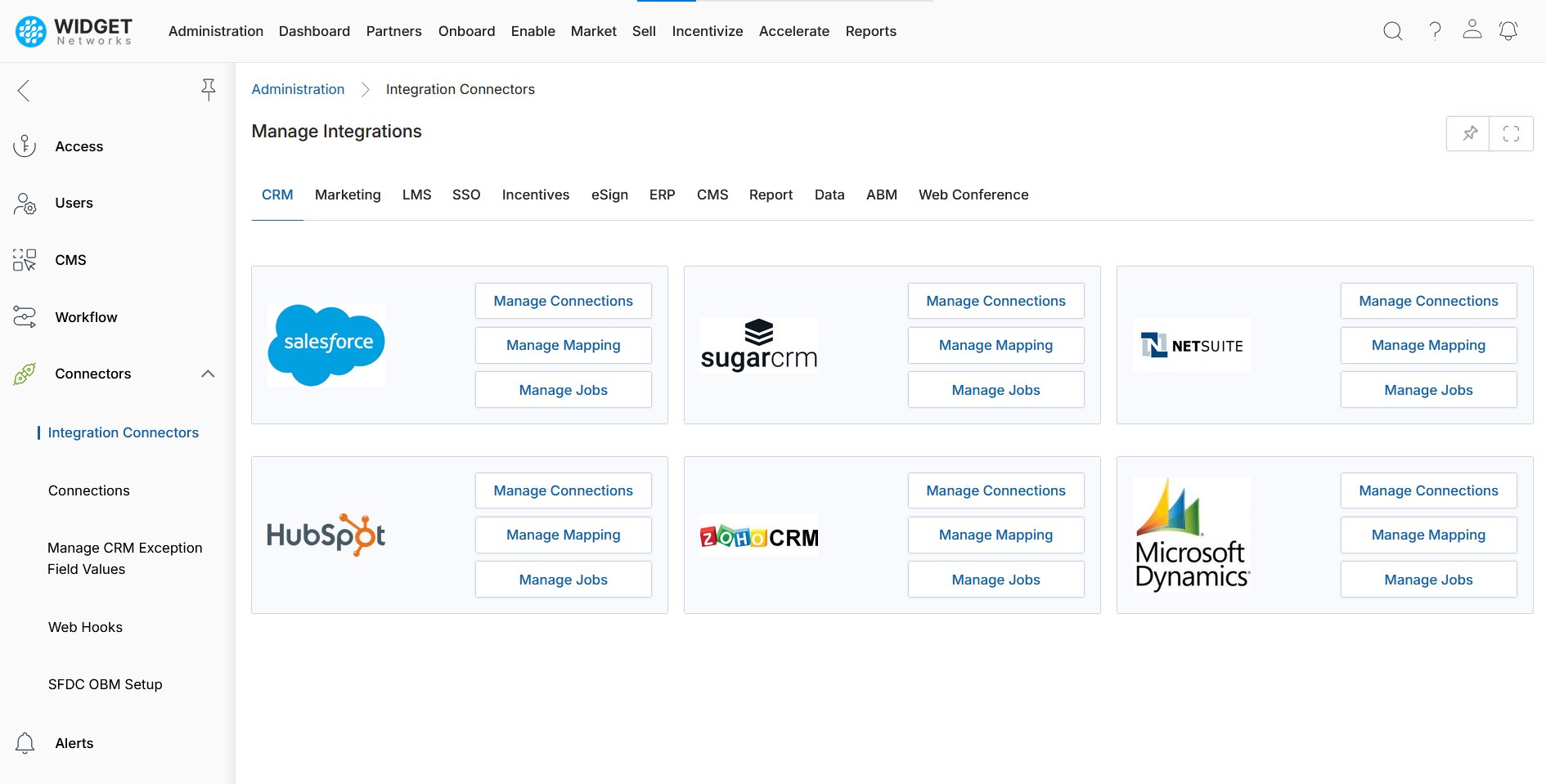Click the Users icon in sidebar
Viewport: 1546px width, 784px height.
point(25,203)
